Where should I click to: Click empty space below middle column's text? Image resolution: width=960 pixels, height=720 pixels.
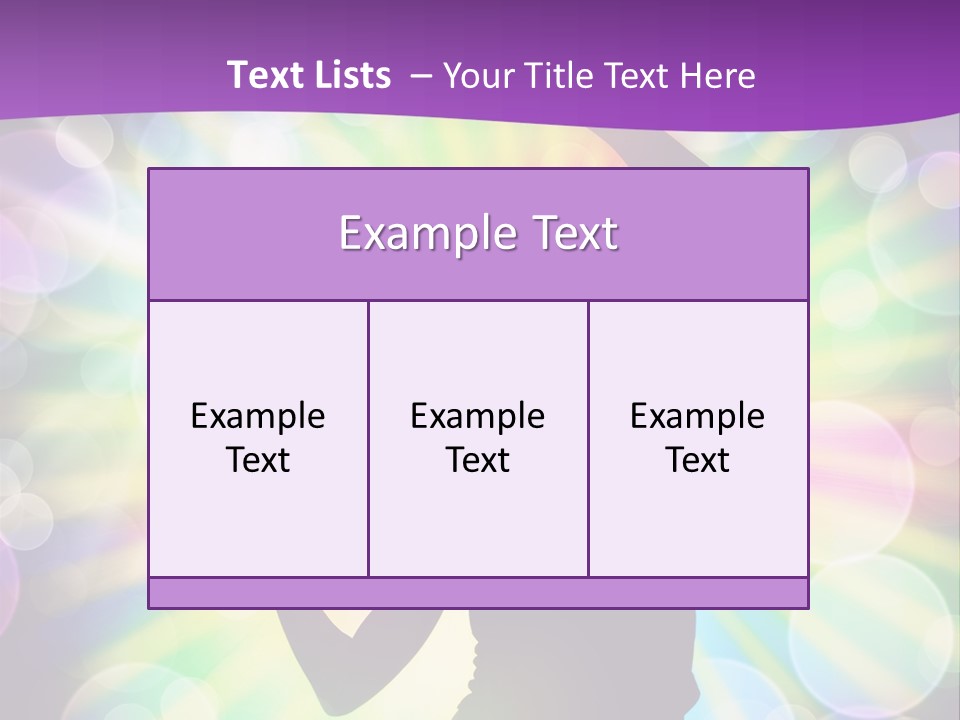pos(478,530)
